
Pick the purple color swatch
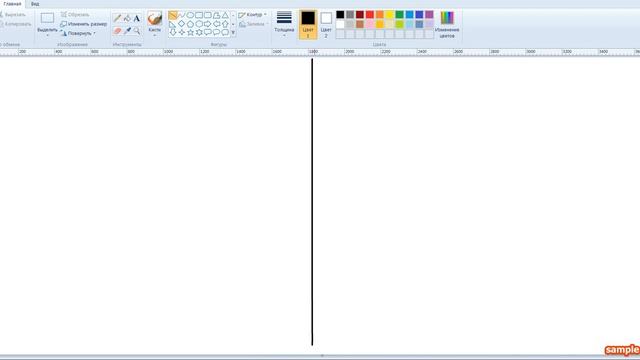tap(429, 15)
